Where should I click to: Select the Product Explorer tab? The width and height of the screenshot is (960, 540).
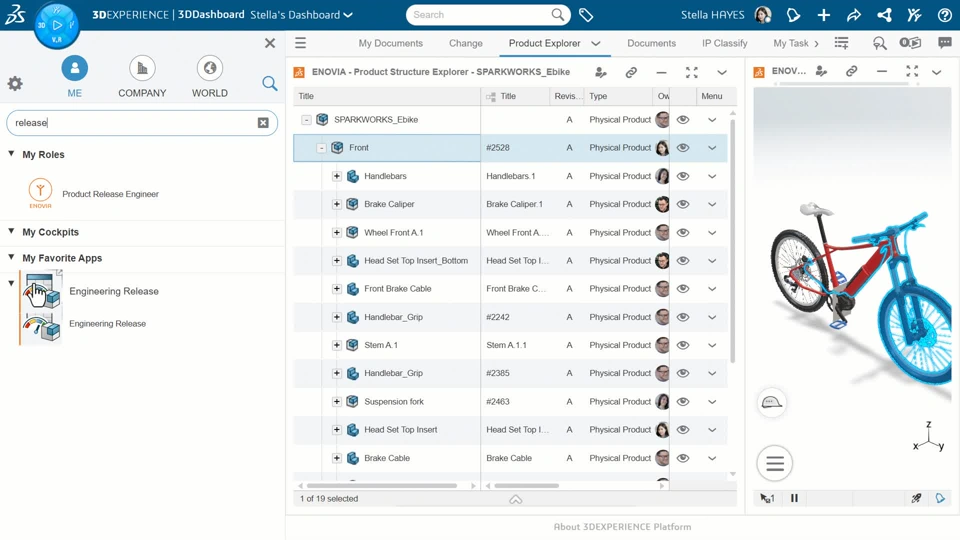544,43
